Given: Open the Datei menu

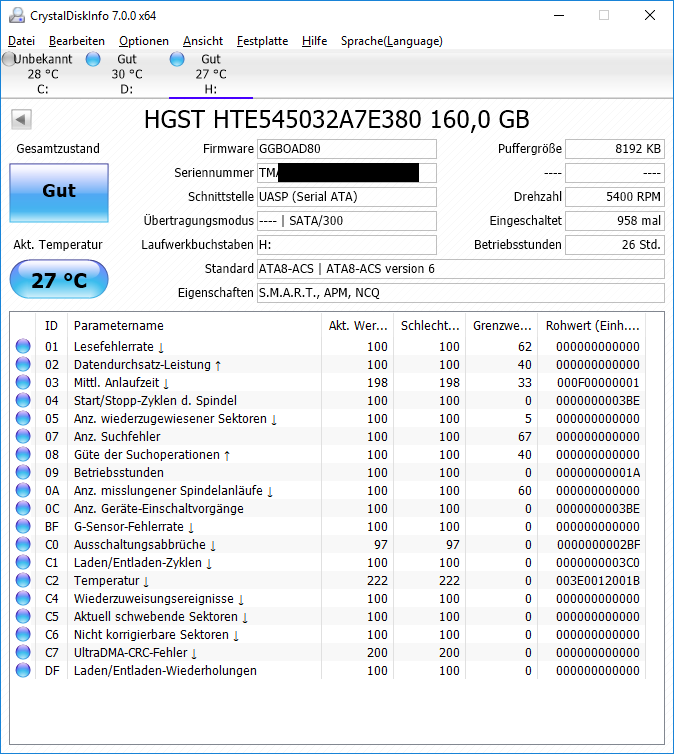Looking at the screenshot, I should coord(21,41).
